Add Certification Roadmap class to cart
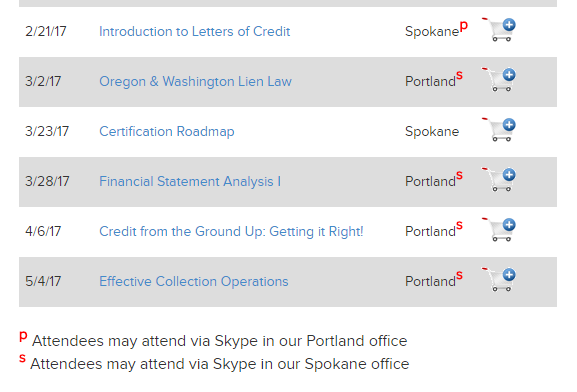The height and width of the screenshot is (392, 577). 499,130
